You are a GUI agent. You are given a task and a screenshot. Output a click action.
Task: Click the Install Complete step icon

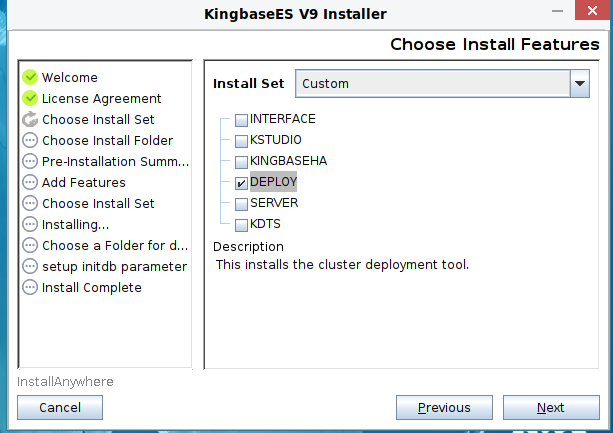pyautogui.click(x=30, y=287)
